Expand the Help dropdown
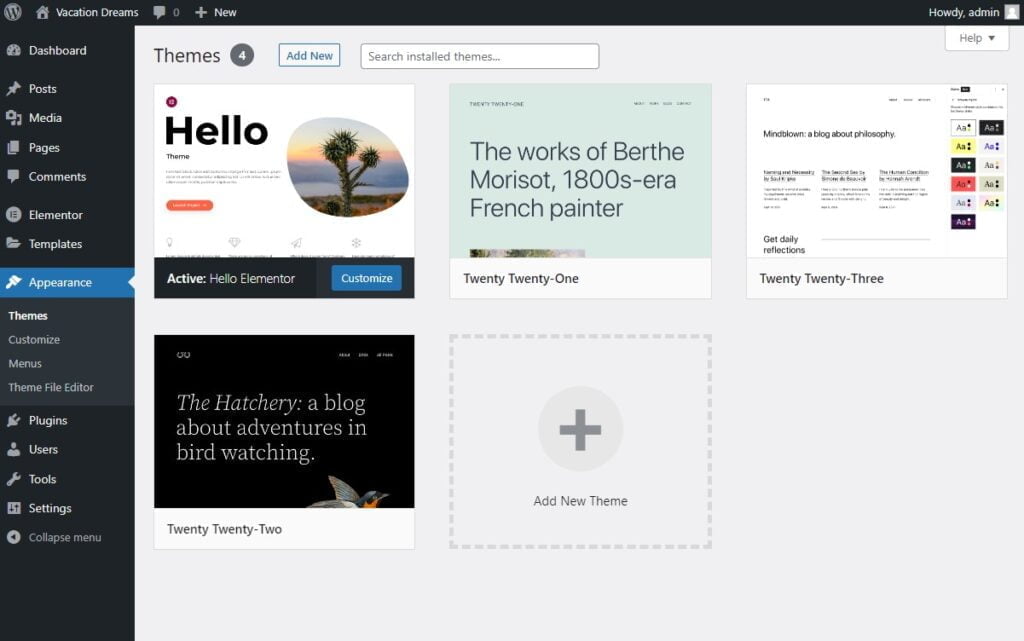The image size is (1024, 641). click(x=977, y=38)
